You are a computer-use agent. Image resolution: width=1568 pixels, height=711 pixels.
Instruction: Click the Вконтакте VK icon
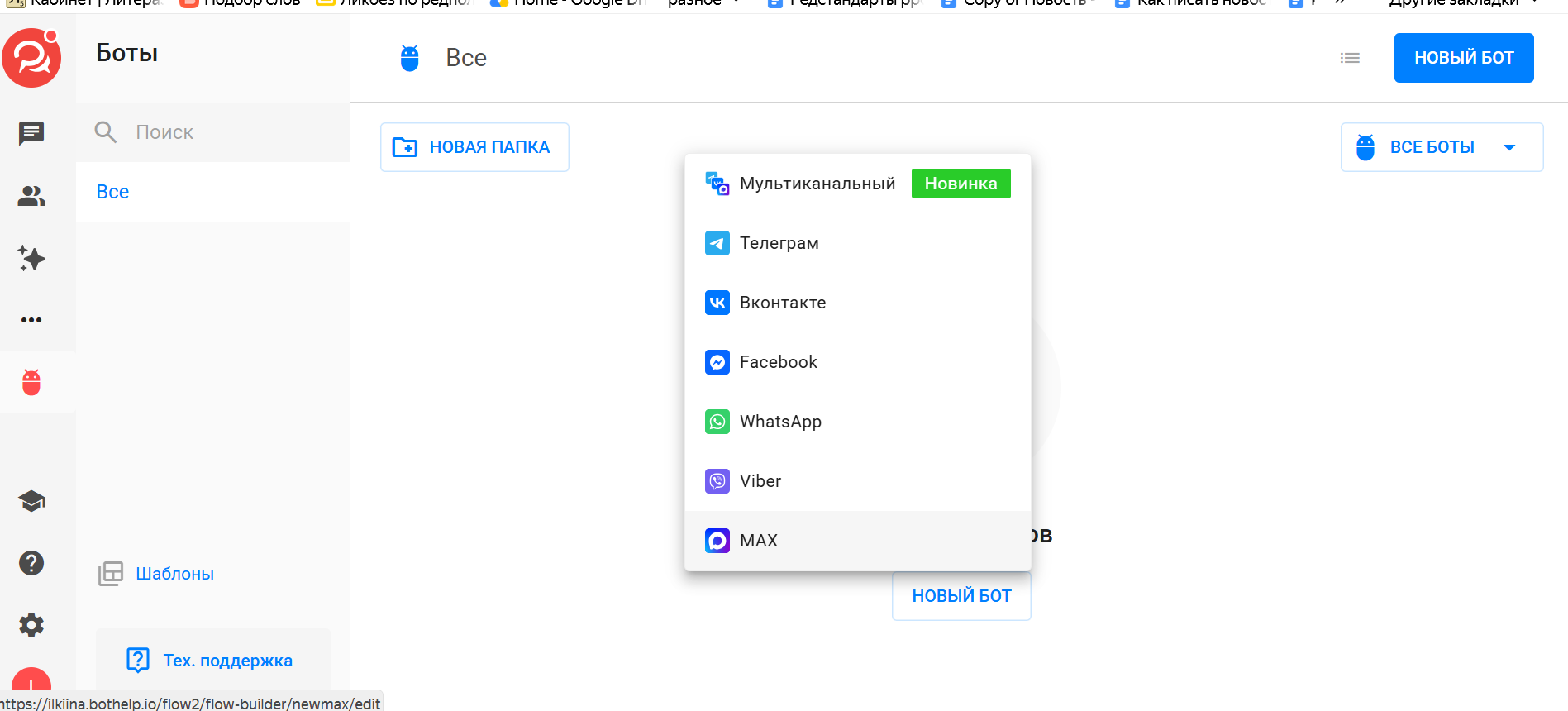717,303
